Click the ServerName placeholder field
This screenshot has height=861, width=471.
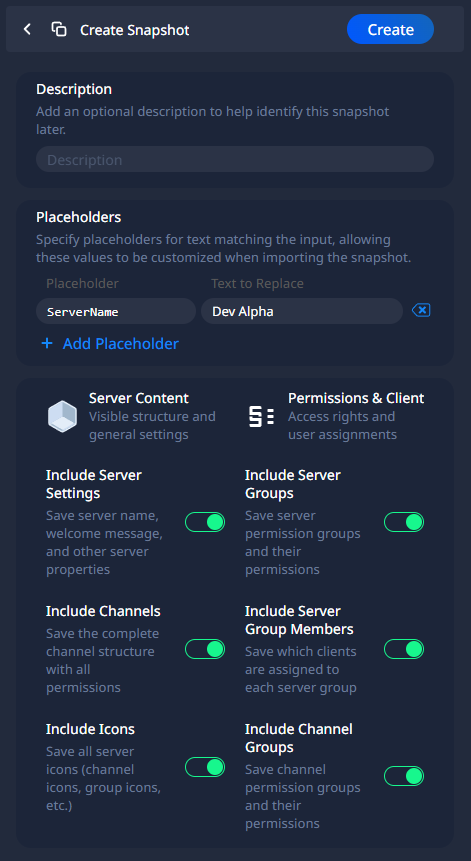pos(116,311)
